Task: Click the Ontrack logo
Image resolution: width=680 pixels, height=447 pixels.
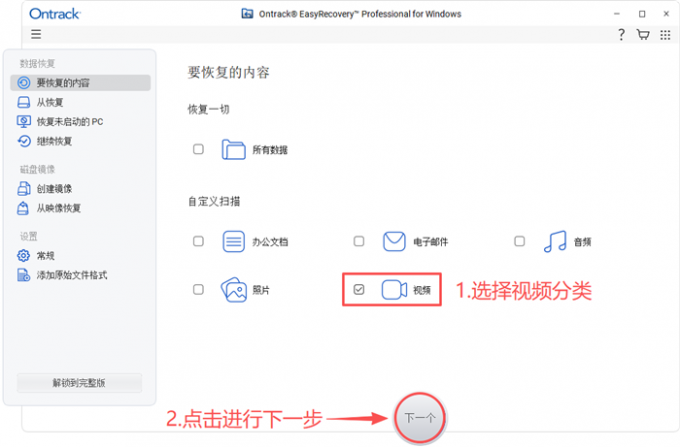Action: pos(55,14)
